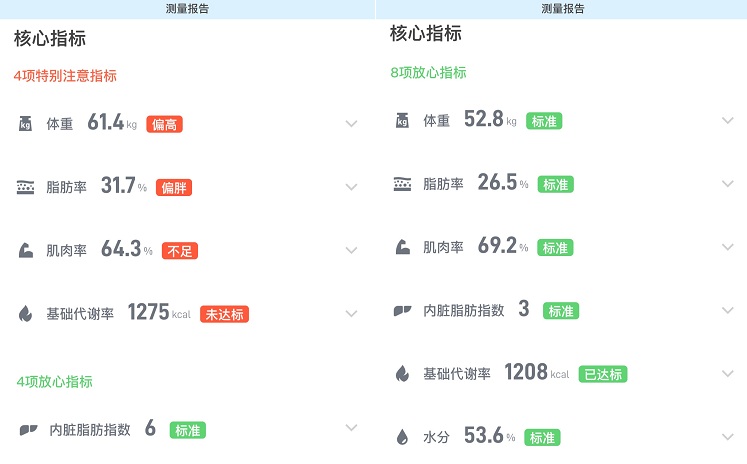Expand the 31.7% fat rate row chevron
This screenshot has height=464, width=747.
coord(351,187)
